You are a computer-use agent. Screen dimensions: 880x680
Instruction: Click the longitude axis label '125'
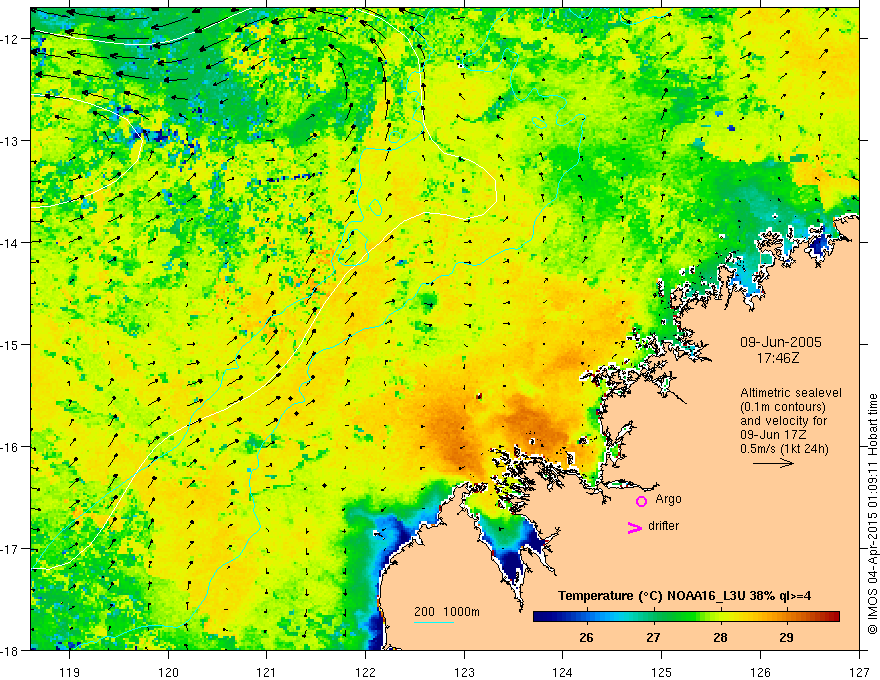[662, 672]
